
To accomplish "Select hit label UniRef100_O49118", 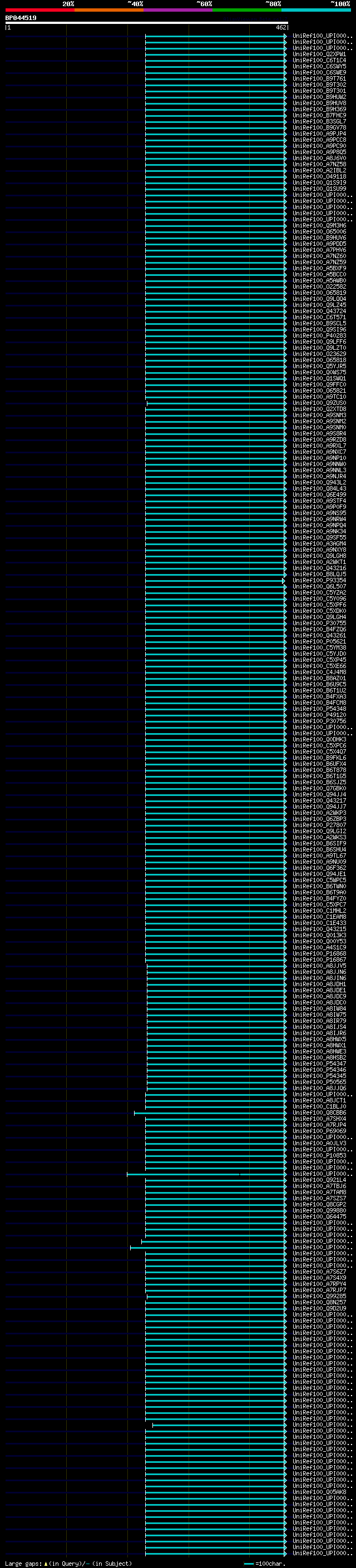I will pyautogui.click(x=319, y=176).
